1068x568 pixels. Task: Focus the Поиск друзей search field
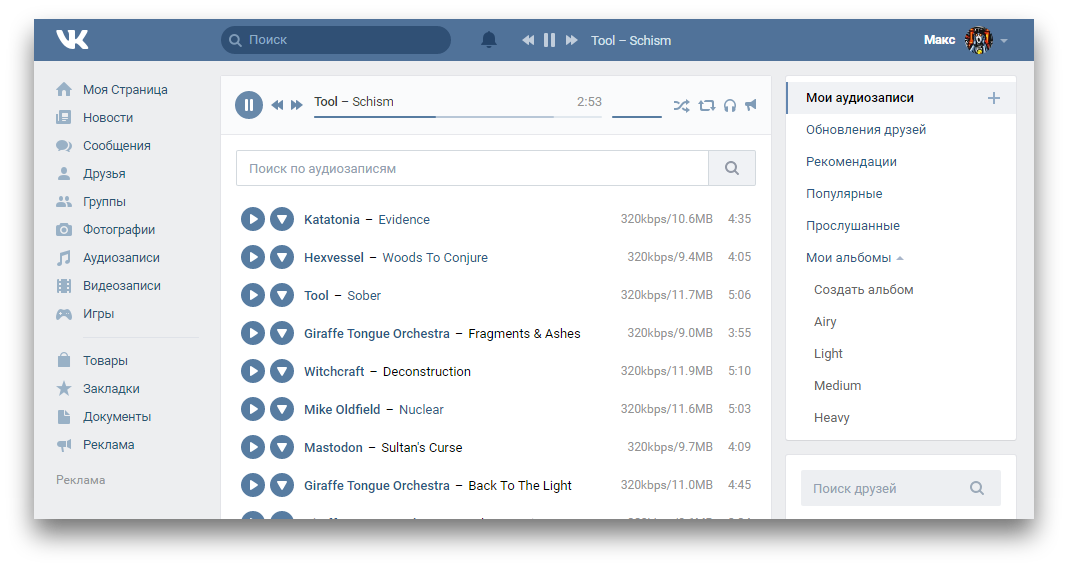click(x=885, y=489)
